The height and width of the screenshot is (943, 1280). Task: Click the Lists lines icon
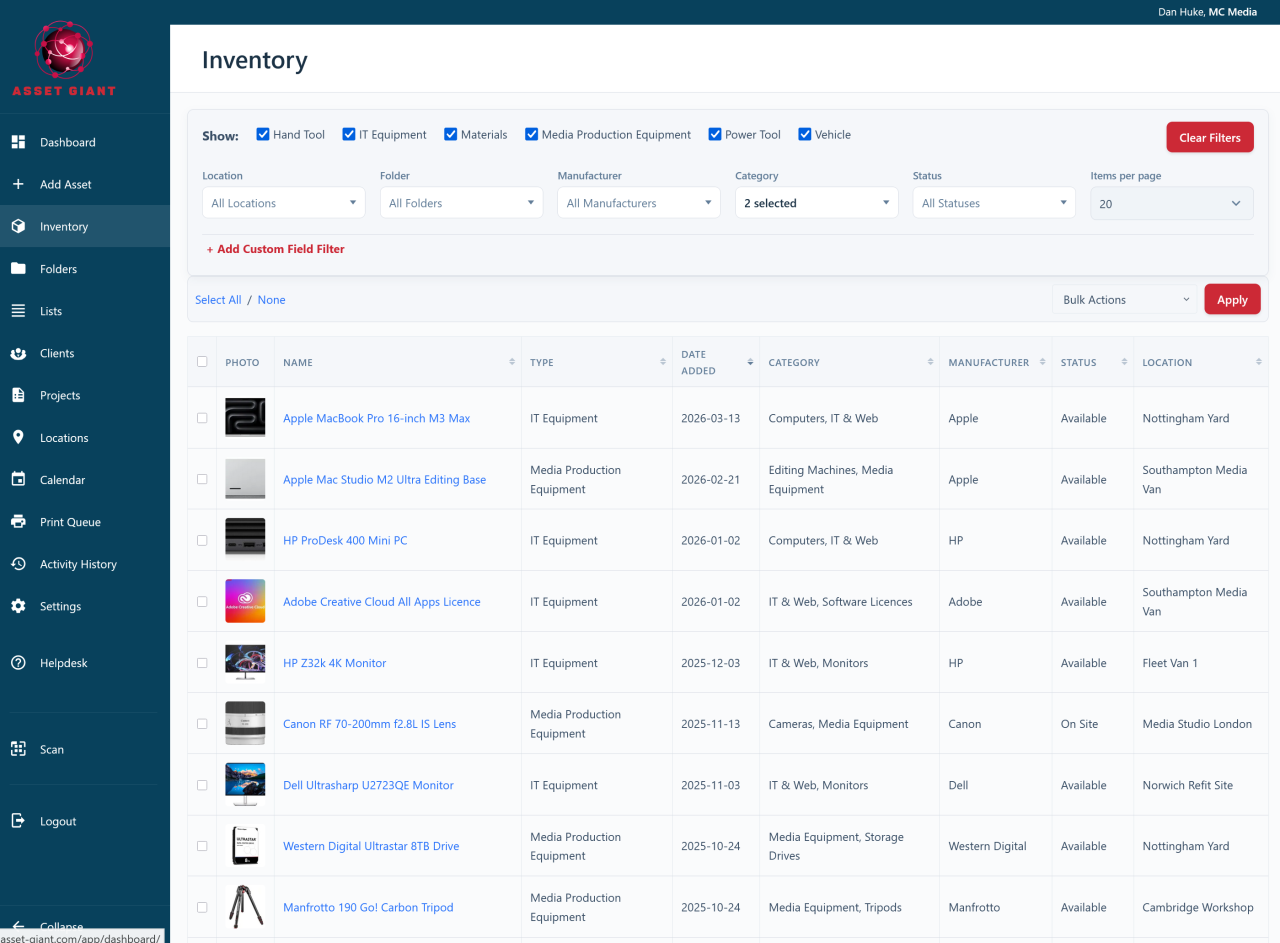coord(18,311)
